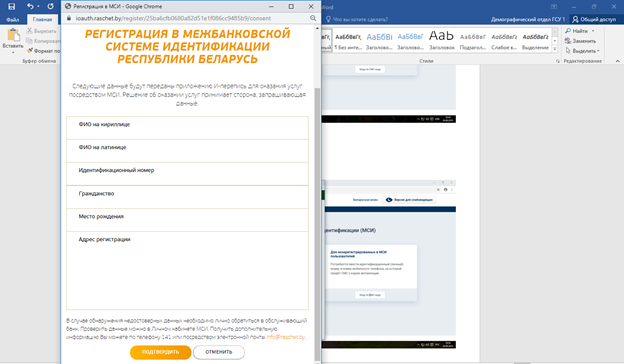Click the ribbon display options icon in Word's title bar

[x=554, y=7]
